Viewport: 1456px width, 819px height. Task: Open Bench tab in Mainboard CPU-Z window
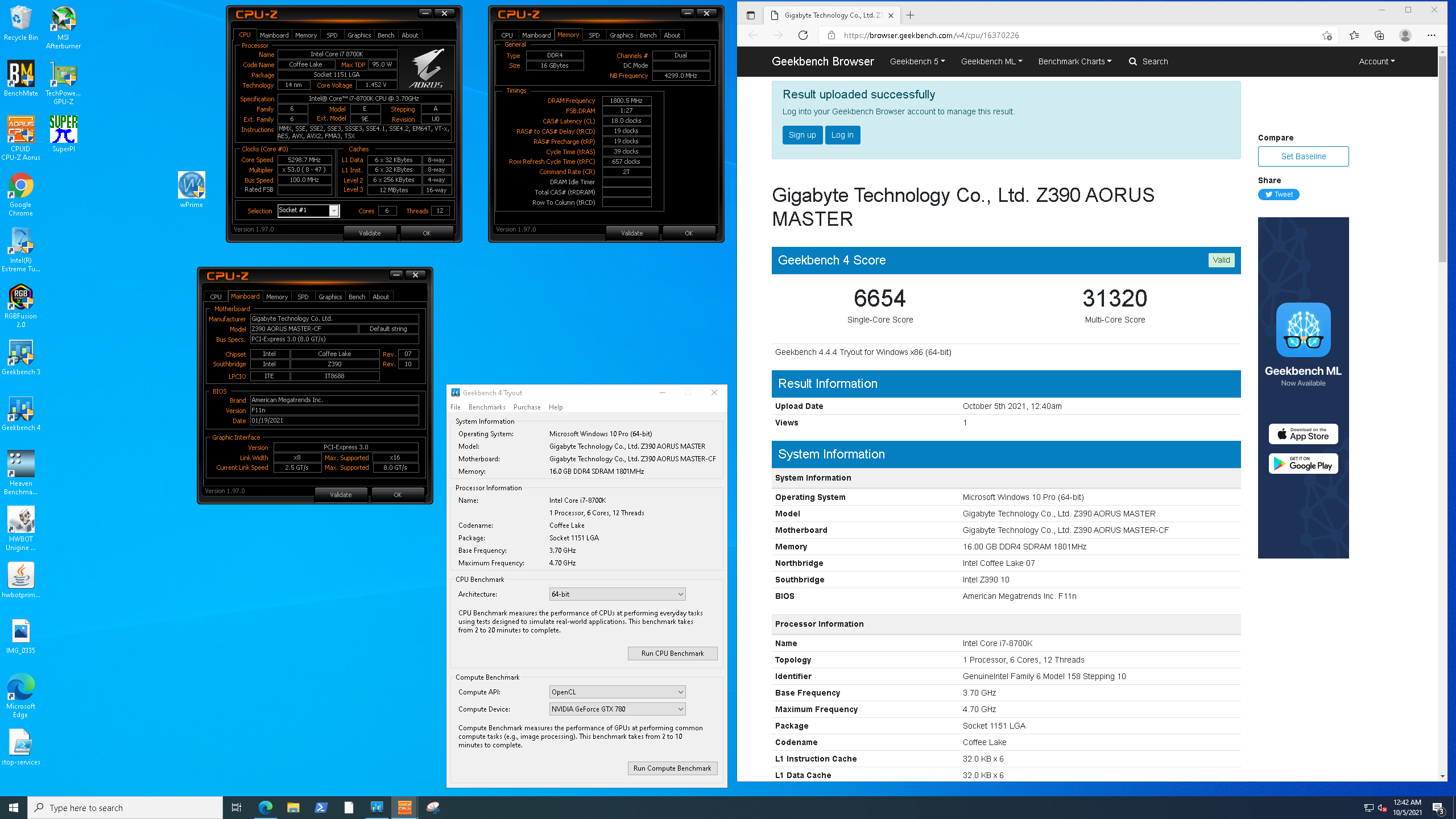click(x=357, y=297)
